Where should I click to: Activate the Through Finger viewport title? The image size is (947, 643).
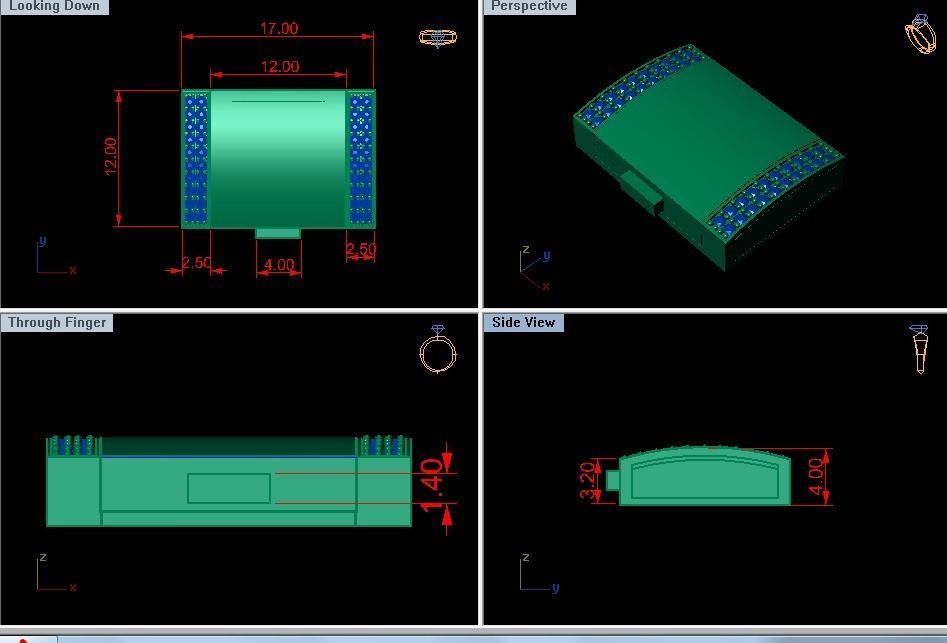(57, 322)
